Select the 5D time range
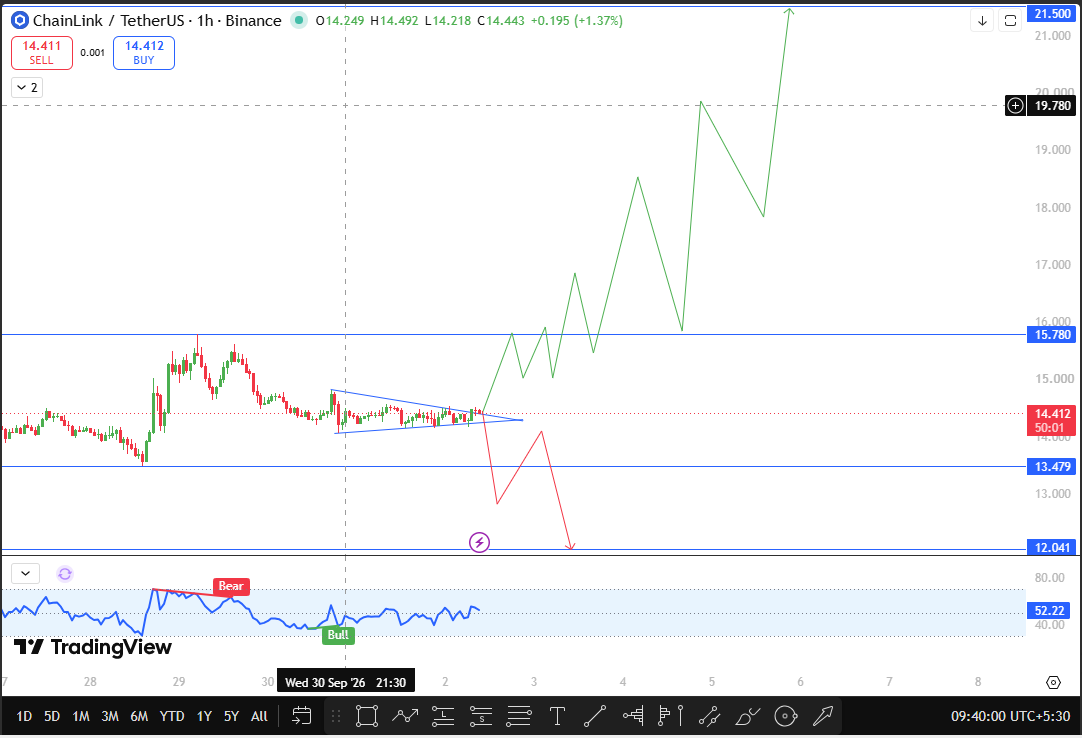 coord(52,716)
